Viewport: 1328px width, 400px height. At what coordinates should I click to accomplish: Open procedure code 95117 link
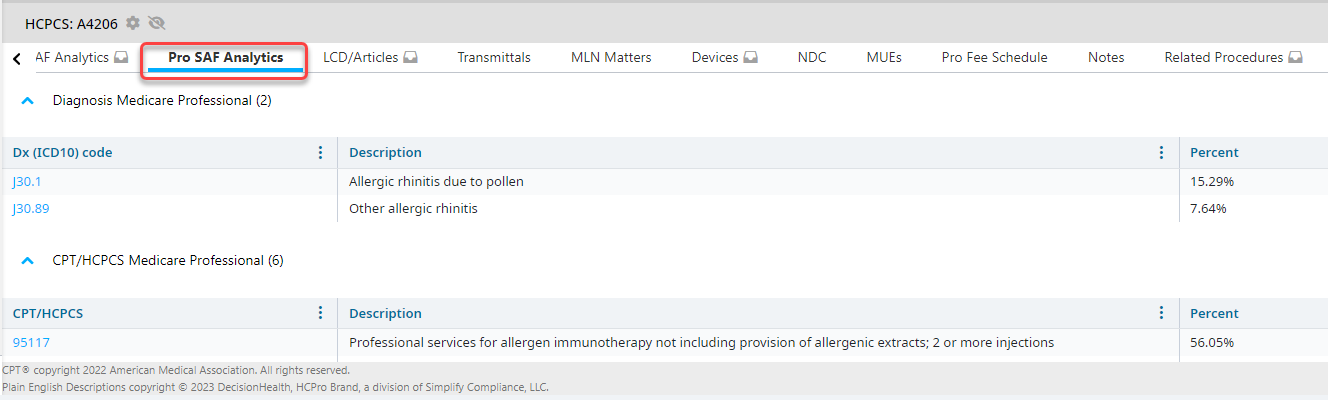click(x=30, y=343)
